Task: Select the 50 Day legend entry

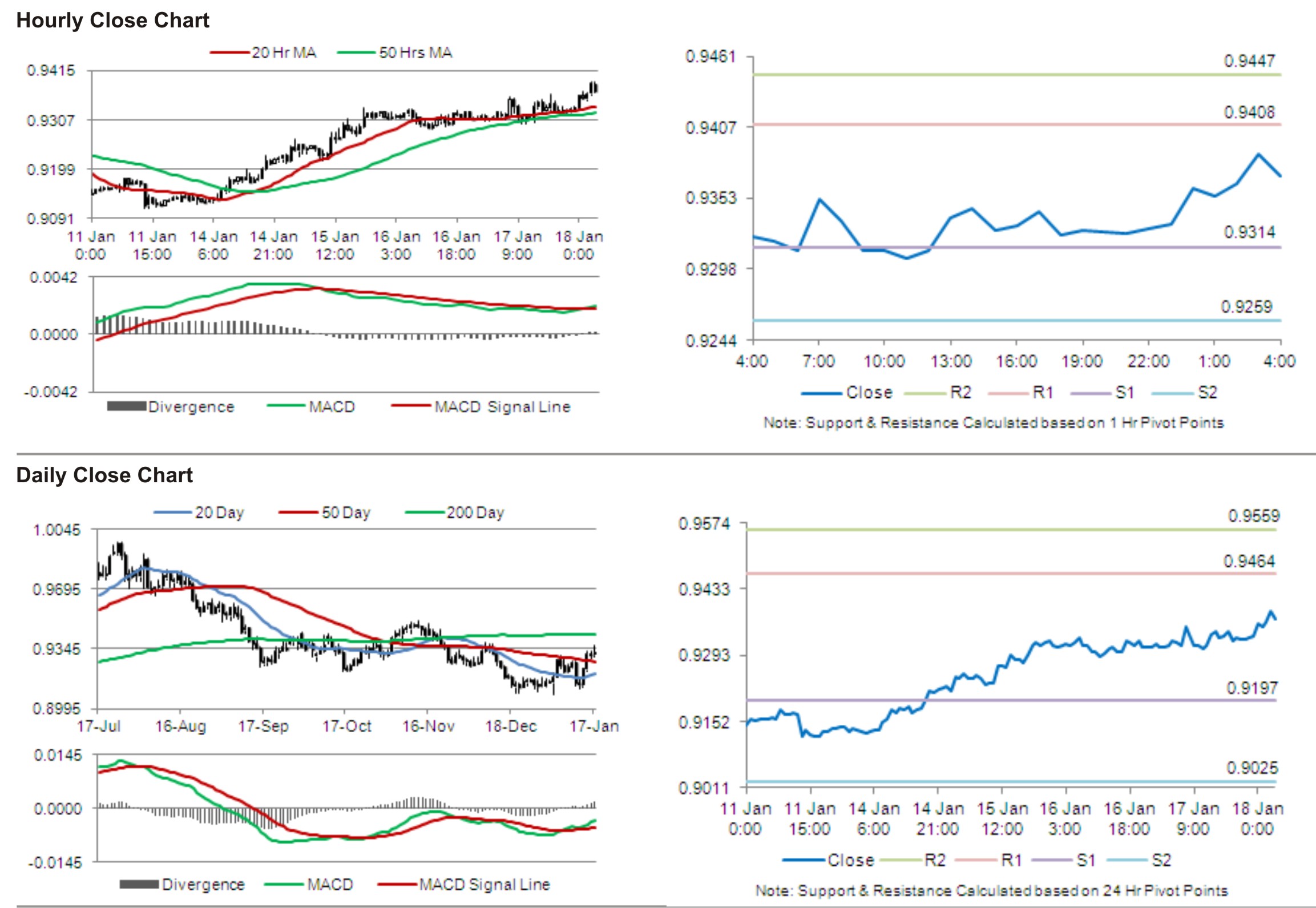Action: (325, 512)
